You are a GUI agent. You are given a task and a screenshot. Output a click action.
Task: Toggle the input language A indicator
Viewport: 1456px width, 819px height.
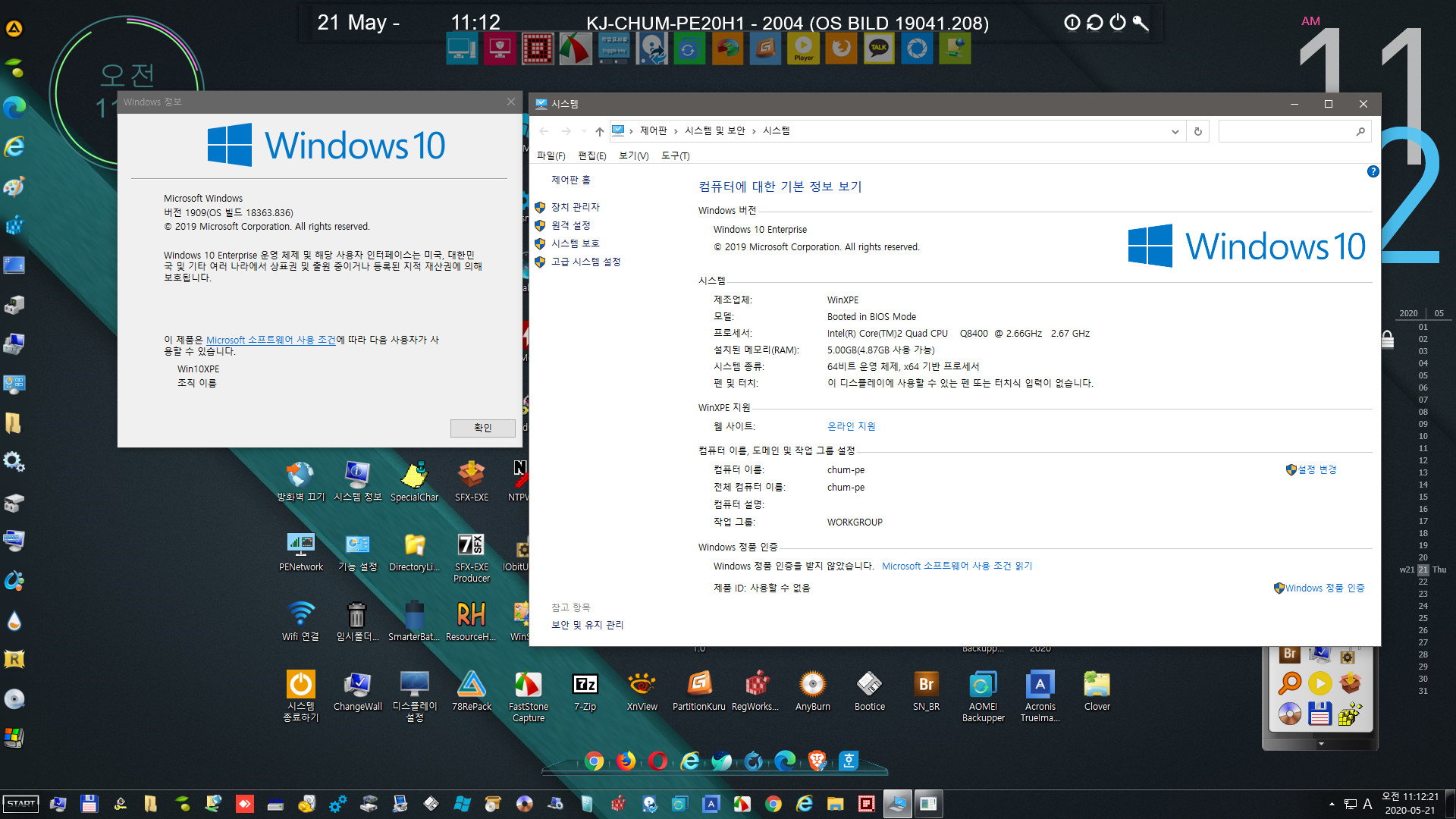1367,804
